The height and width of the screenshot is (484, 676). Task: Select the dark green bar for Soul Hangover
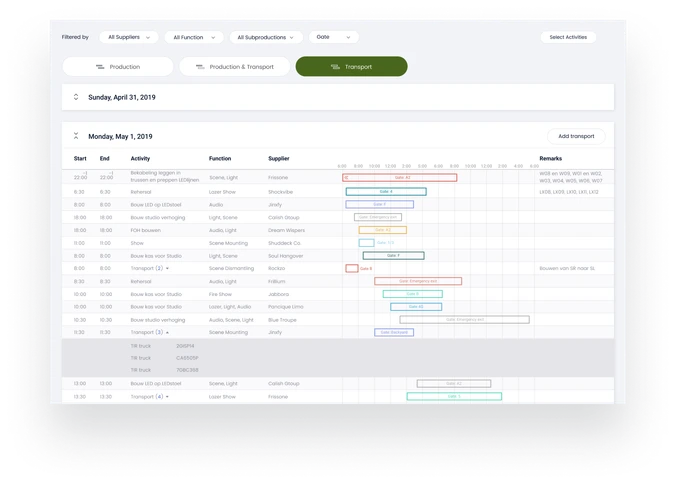pos(394,256)
